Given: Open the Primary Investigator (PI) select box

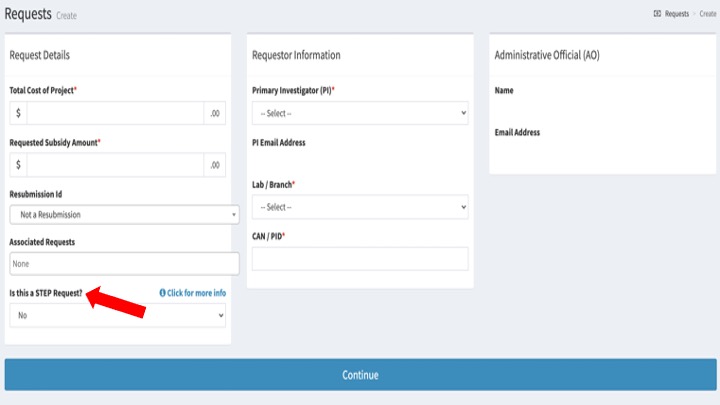Looking at the screenshot, I should pos(360,113).
